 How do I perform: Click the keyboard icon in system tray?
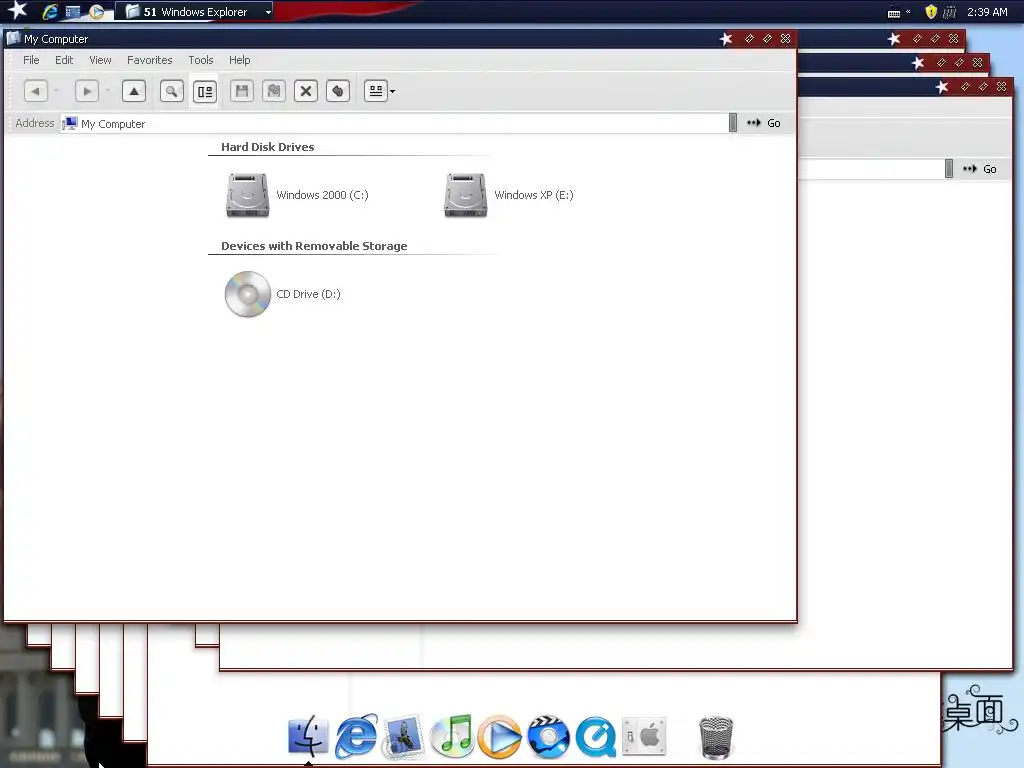[894, 12]
